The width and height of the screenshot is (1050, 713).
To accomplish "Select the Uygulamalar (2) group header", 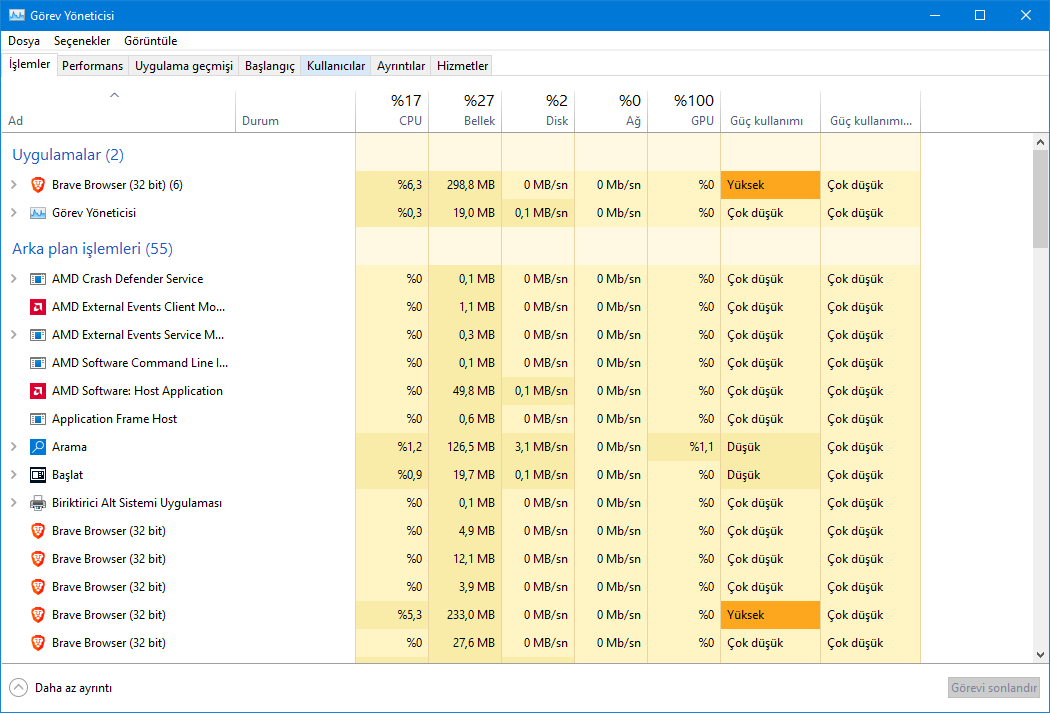I will 68,155.
